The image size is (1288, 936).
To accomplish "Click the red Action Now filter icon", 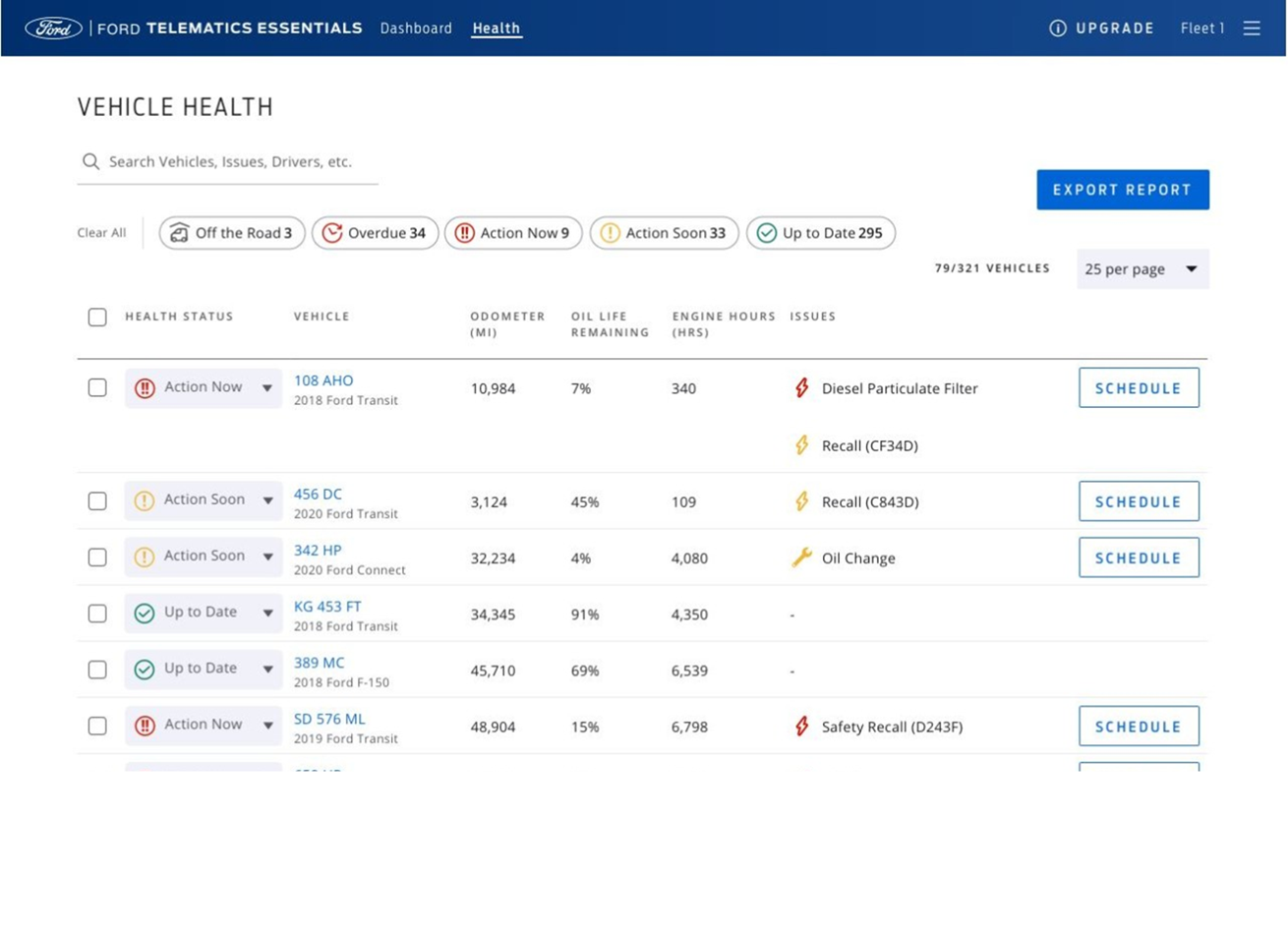I will point(465,233).
